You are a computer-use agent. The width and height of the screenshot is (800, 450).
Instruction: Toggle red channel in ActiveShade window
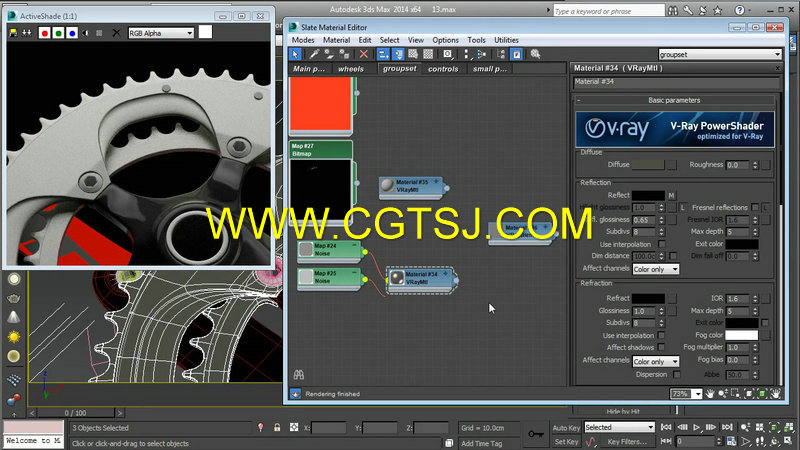pos(44,33)
